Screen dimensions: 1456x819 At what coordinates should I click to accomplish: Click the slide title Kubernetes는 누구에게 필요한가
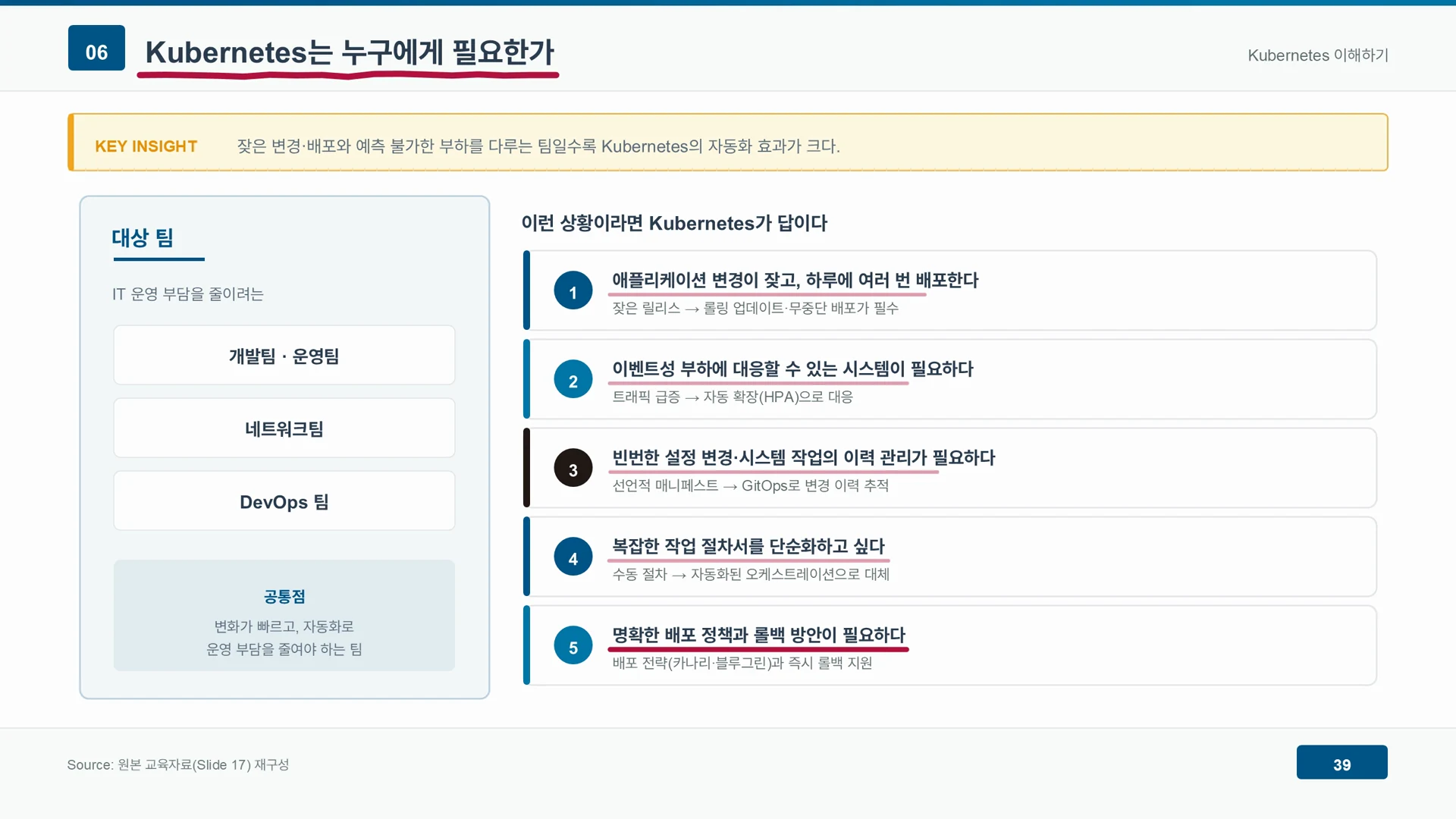coord(350,52)
